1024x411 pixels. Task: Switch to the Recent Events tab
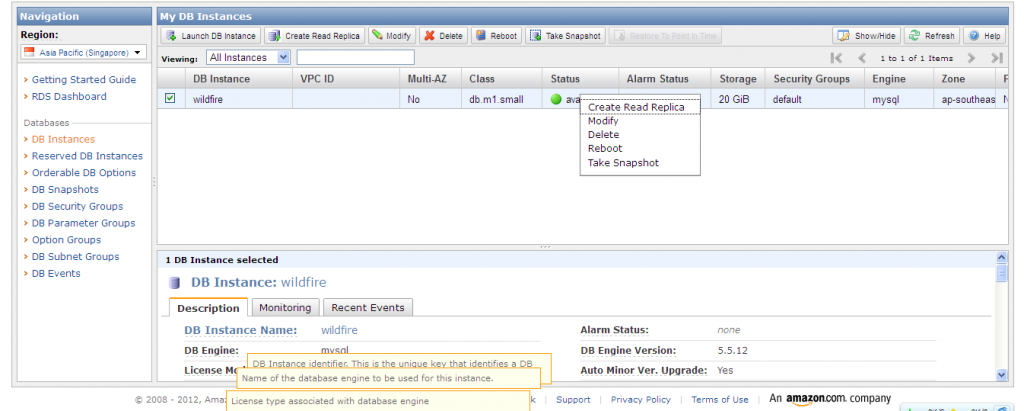(x=368, y=307)
